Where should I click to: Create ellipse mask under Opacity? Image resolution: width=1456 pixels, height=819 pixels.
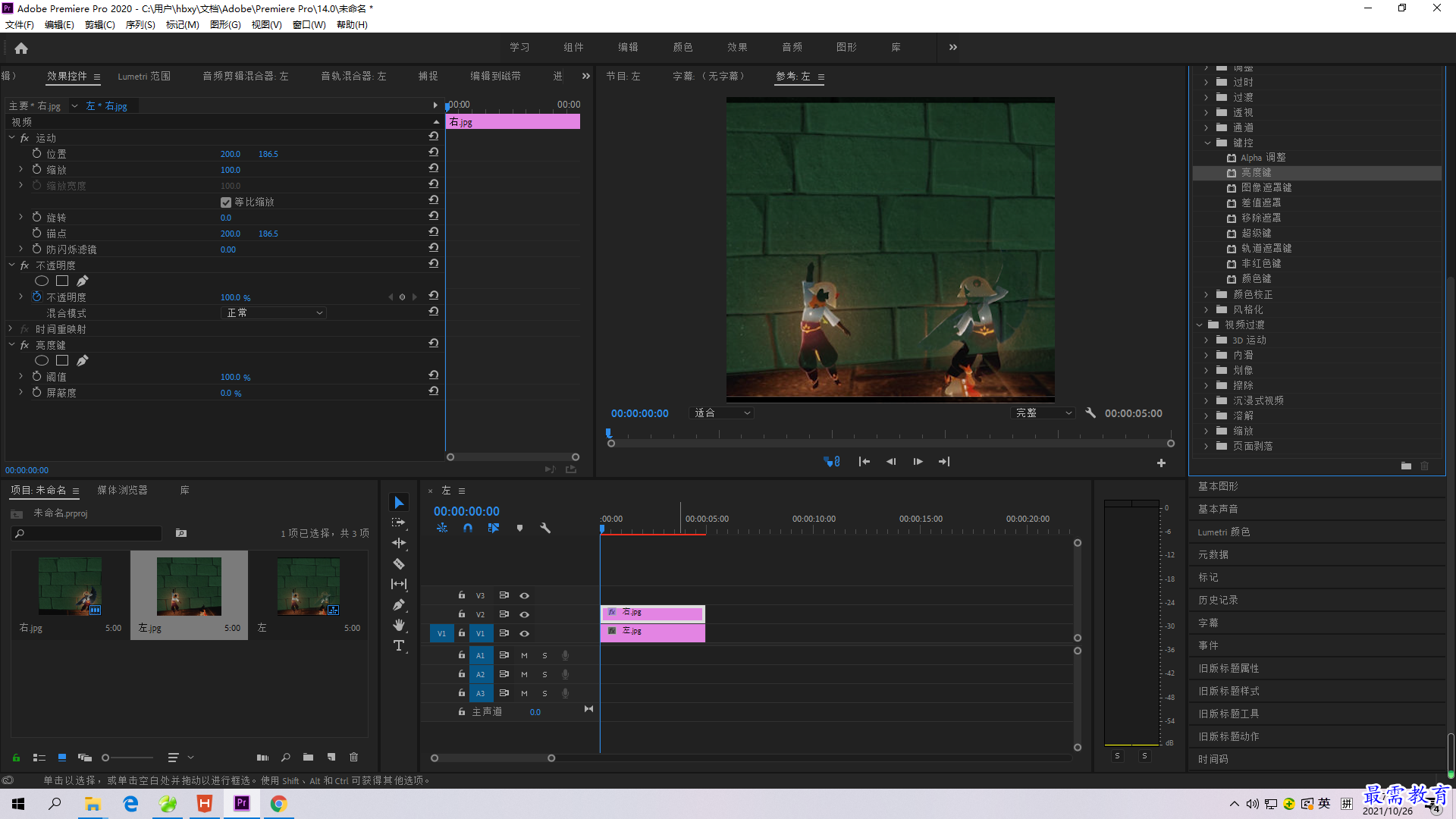(42, 281)
